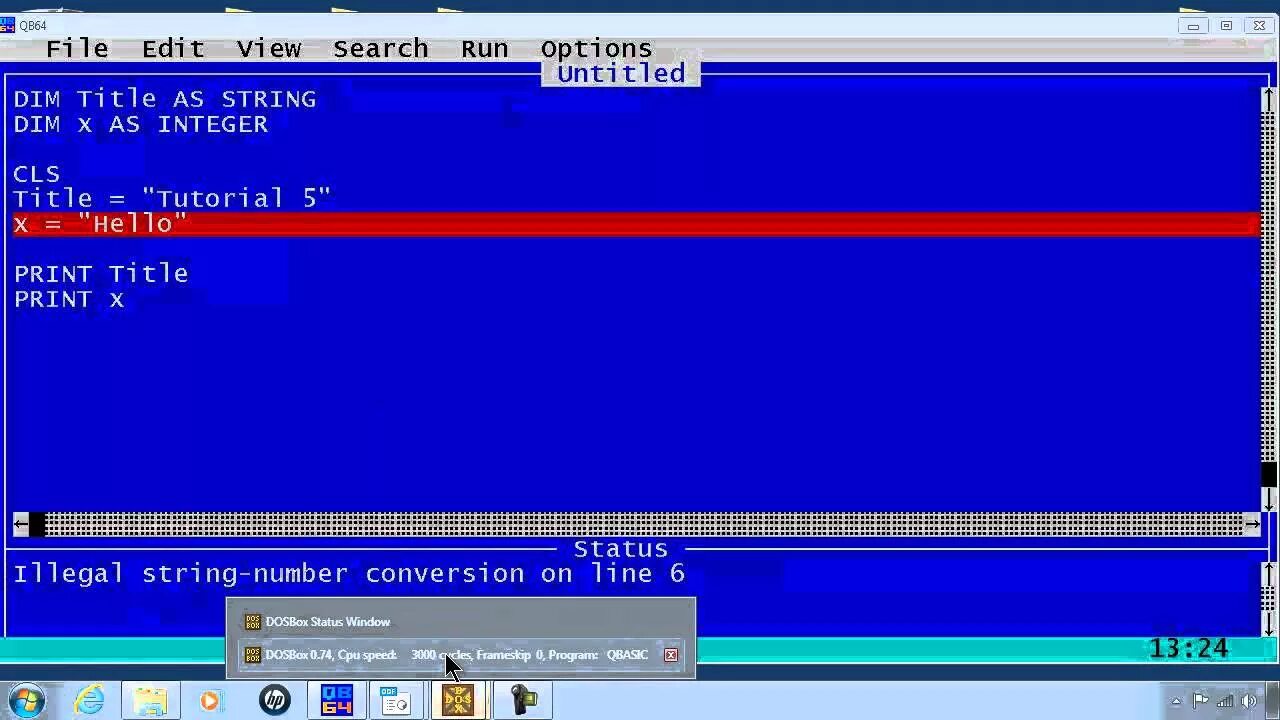Click the highlighted 'x = "Hello"' error line

634,224
